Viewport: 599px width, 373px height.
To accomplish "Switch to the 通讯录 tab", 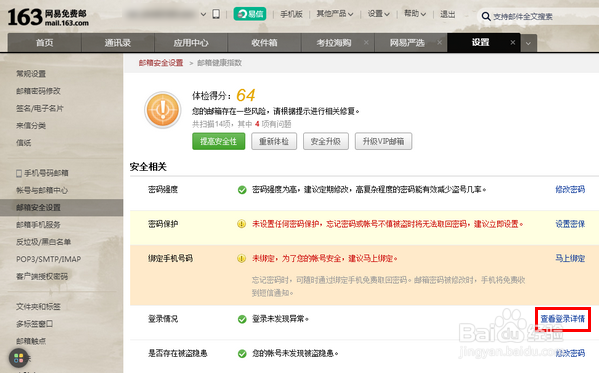I will (118, 43).
